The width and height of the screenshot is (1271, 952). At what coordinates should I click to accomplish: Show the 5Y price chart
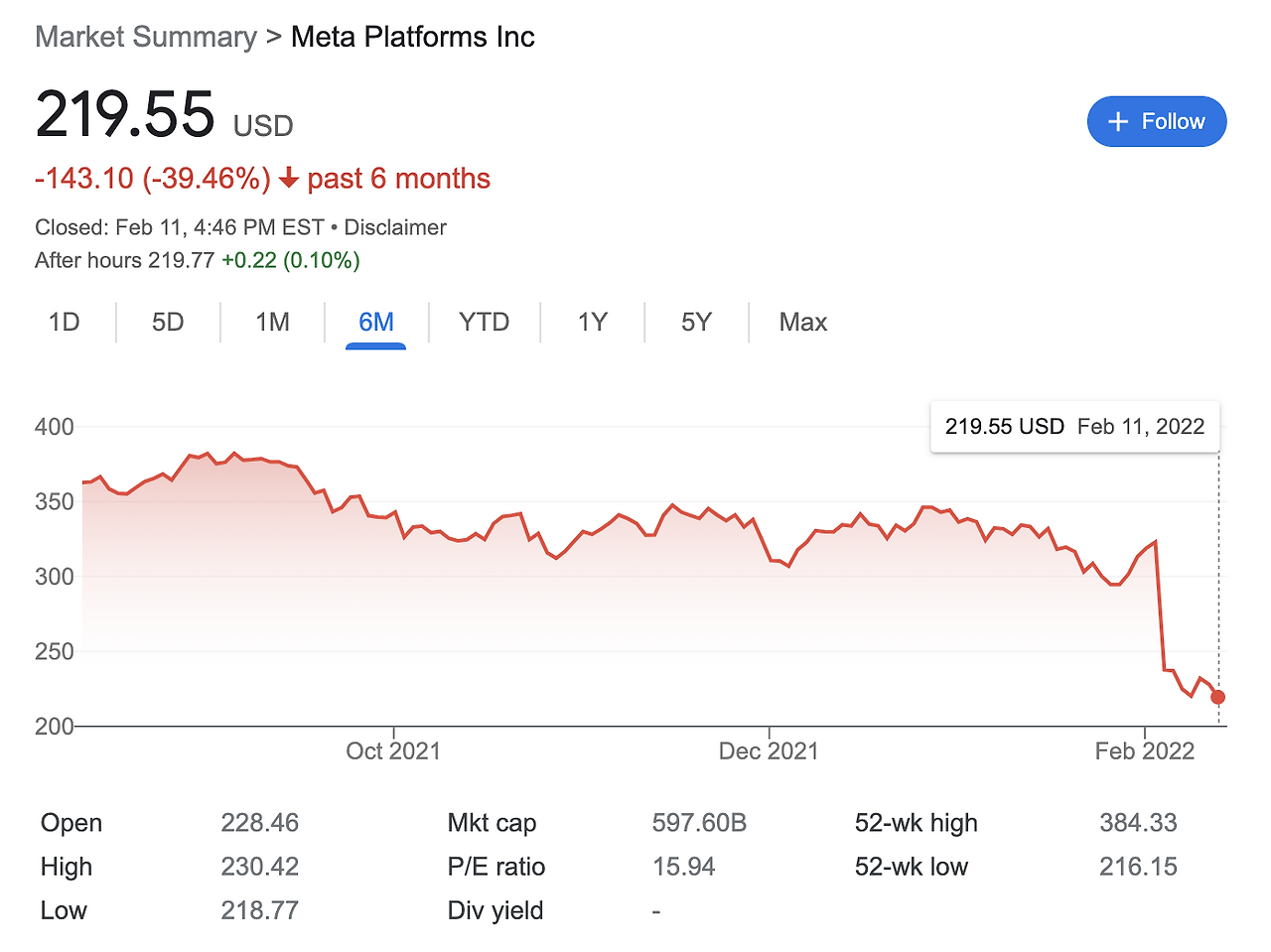696,323
